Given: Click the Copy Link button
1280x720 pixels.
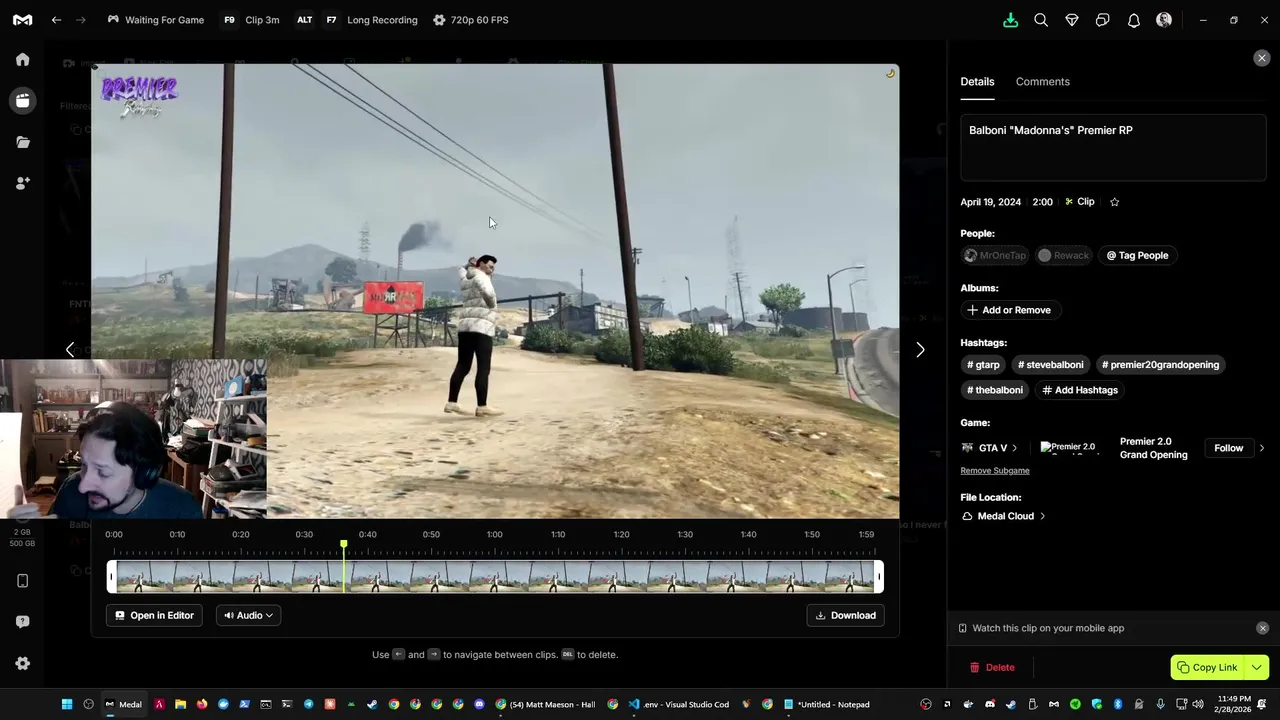Looking at the screenshot, I should pos(1207,667).
